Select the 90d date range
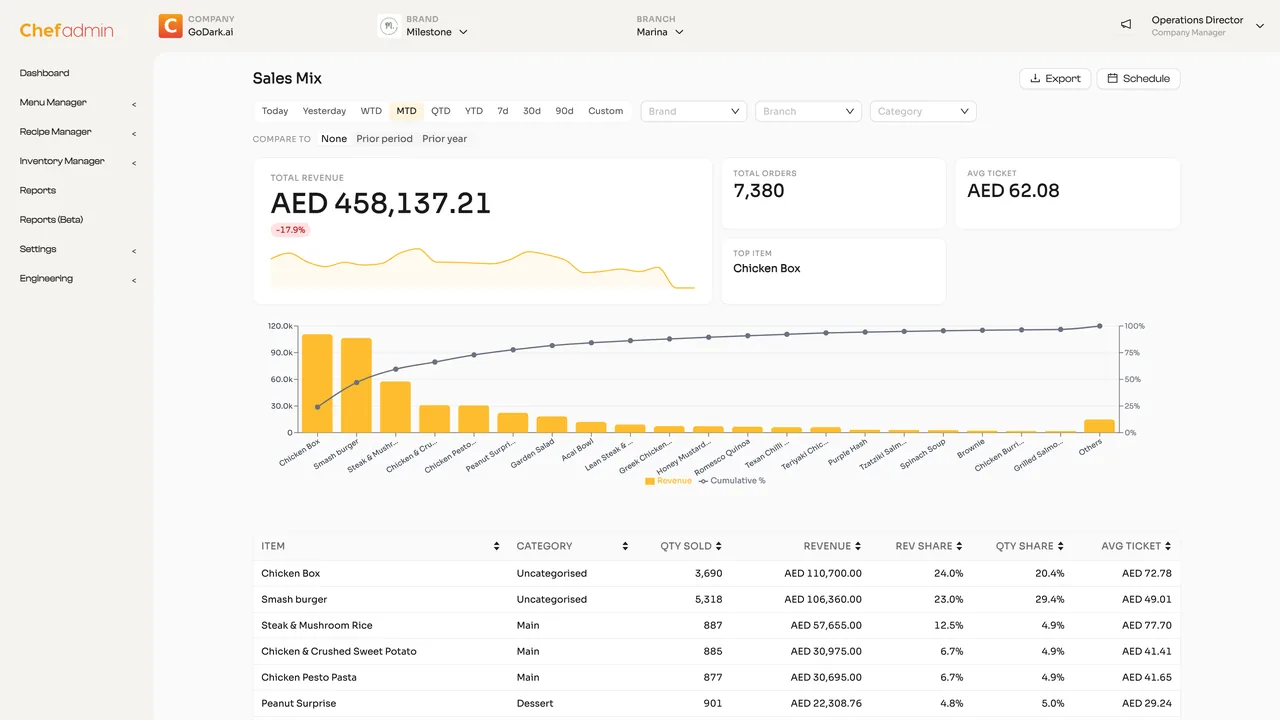1280x720 pixels. pos(565,111)
